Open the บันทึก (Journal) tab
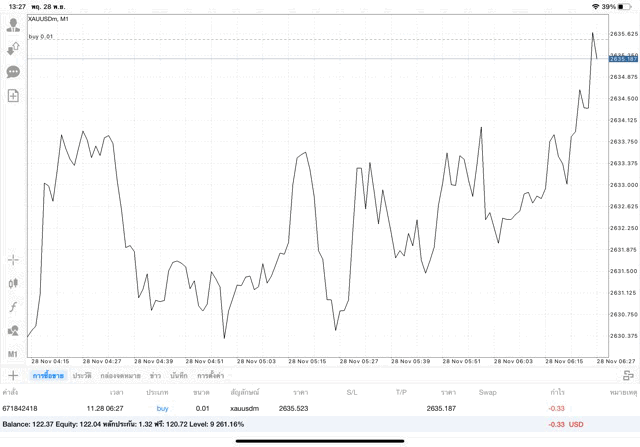The height and width of the screenshot is (447, 640). click(x=179, y=375)
